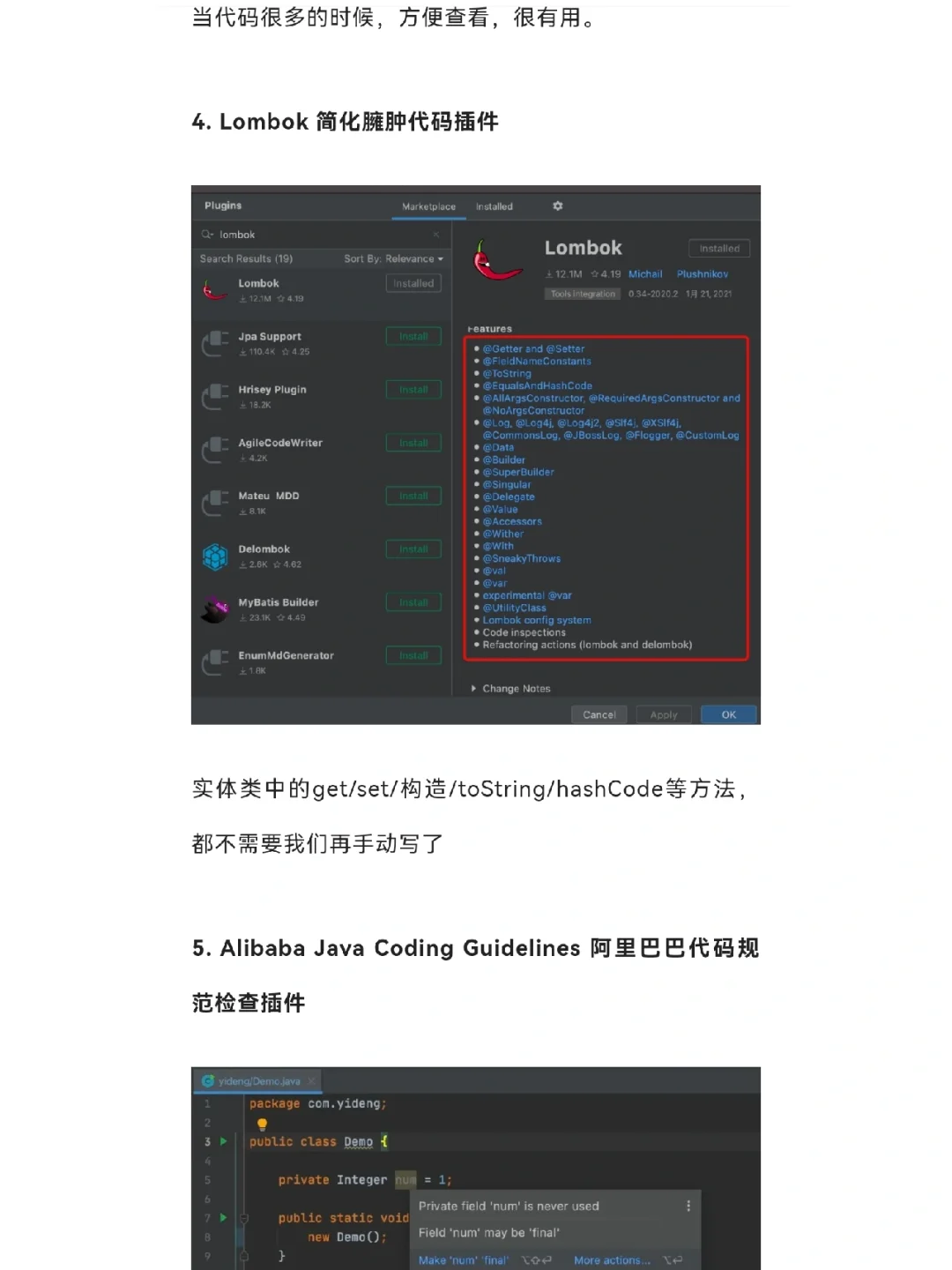Open the @Builder feature link
The image size is (952, 1270).
coord(503,460)
